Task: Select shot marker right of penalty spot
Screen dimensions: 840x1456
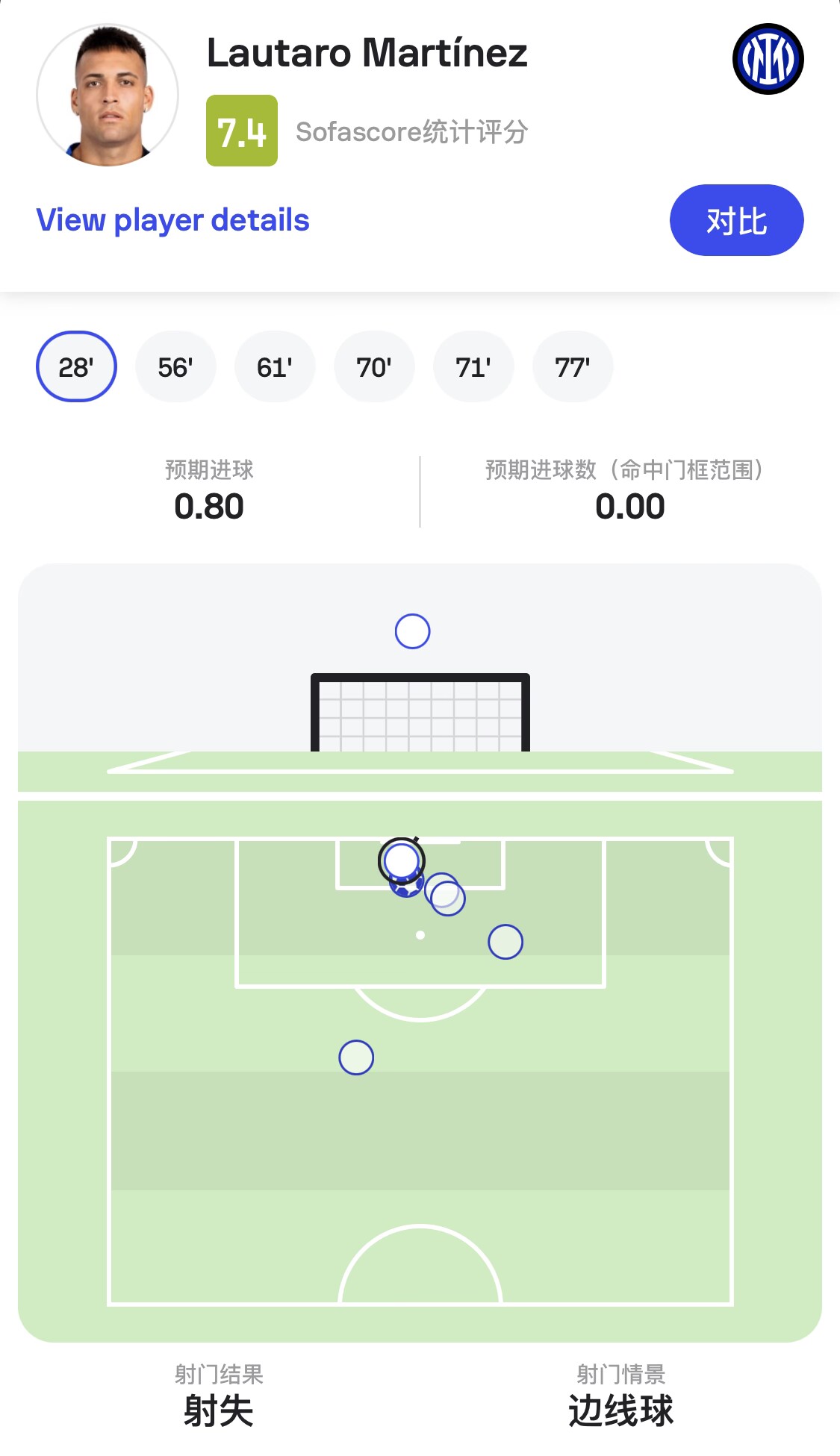Action: coord(505,942)
